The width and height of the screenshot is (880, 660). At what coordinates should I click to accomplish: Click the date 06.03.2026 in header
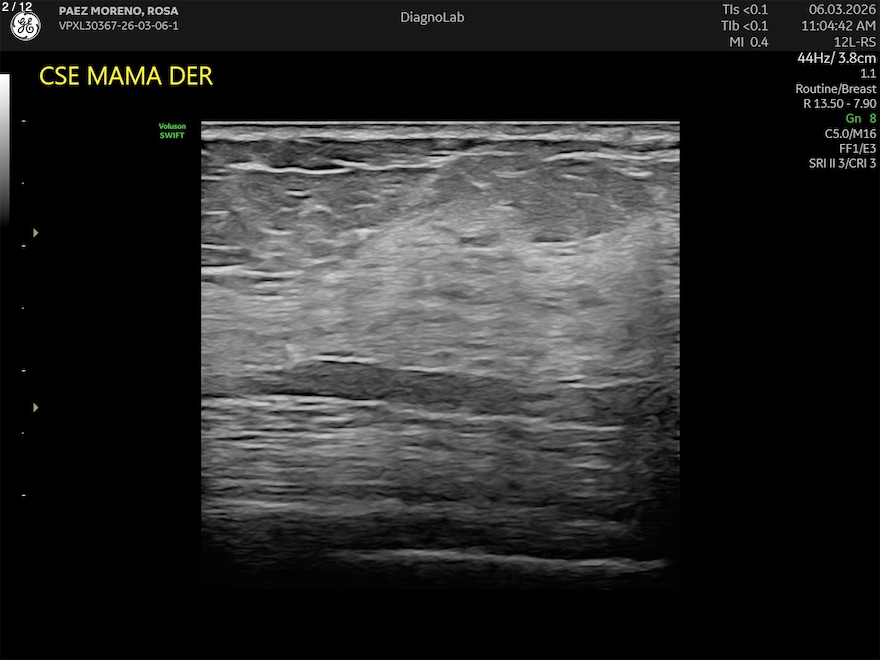click(x=842, y=10)
